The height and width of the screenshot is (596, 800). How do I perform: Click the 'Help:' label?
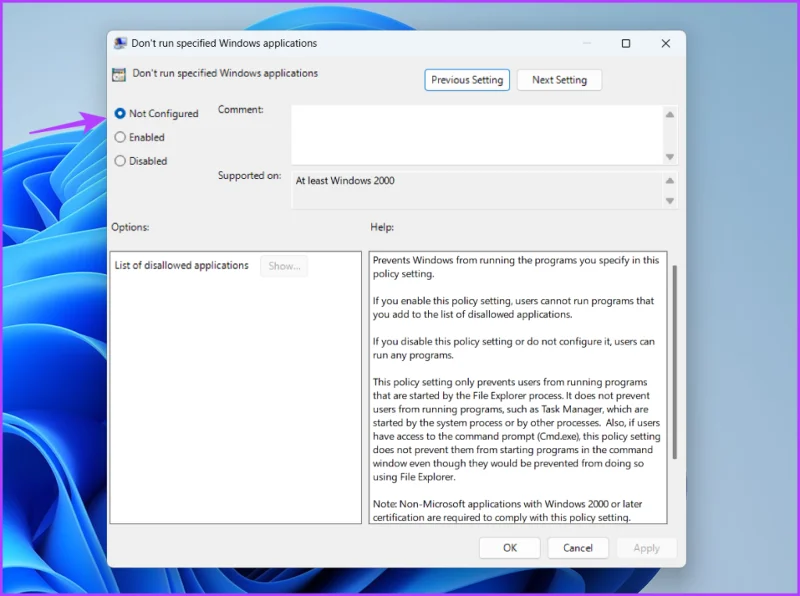[382, 227]
